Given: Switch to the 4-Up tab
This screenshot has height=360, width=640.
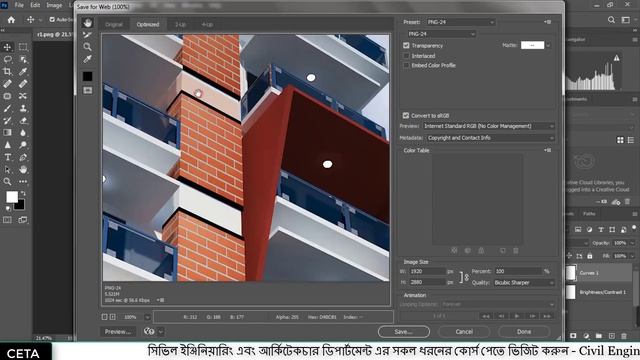Looking at the screenshot, I should pyautogui.click(x=207, y=24).
